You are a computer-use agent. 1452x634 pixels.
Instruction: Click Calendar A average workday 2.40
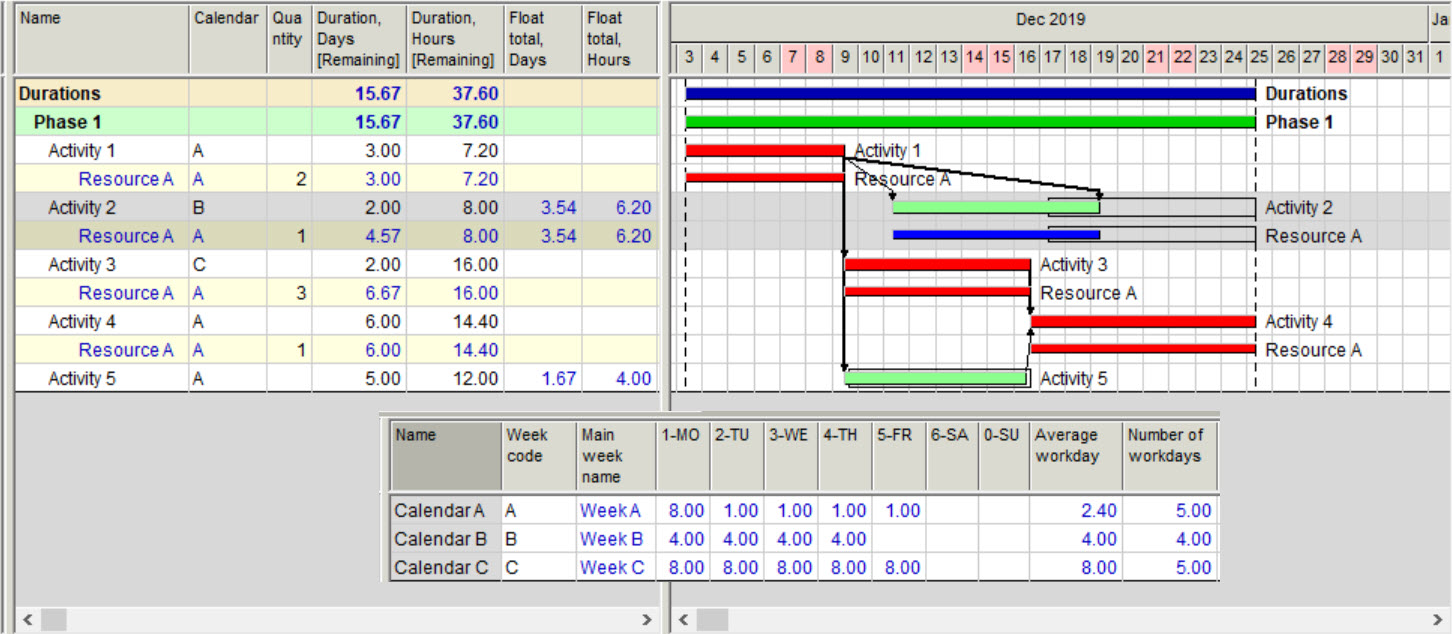point(1098,511)
